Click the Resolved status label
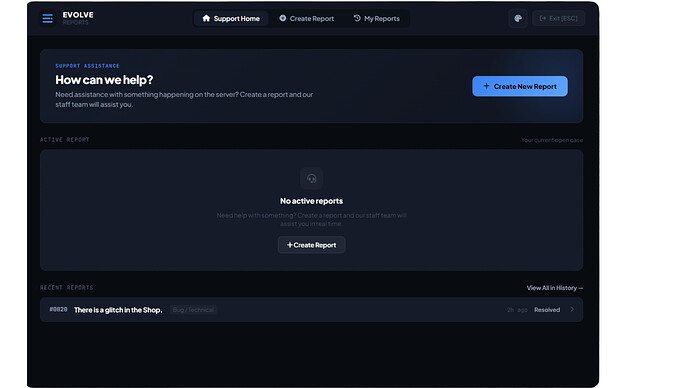690x388 pixels. [547, 310]
